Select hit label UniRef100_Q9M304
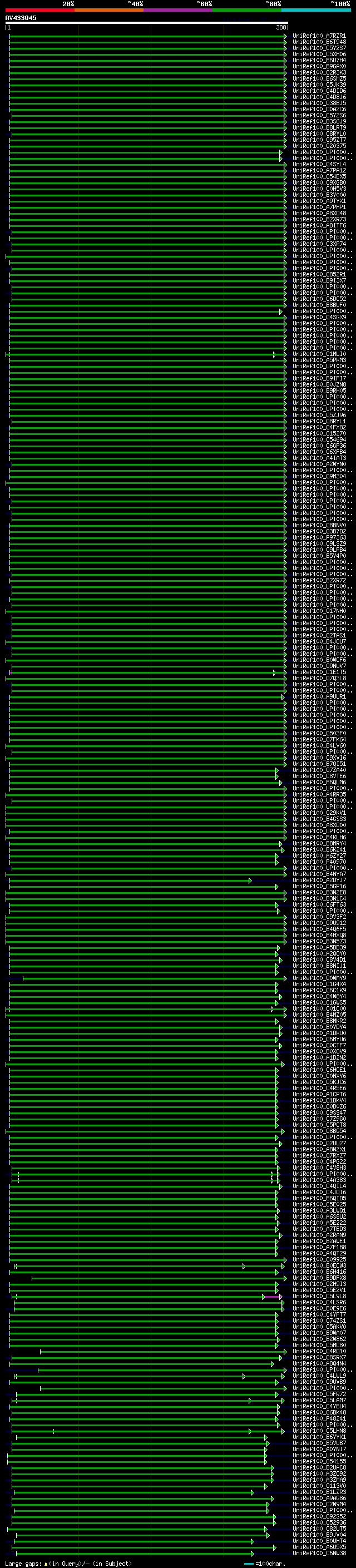This screenshot has height=1568, width=356. pos(319,477)
